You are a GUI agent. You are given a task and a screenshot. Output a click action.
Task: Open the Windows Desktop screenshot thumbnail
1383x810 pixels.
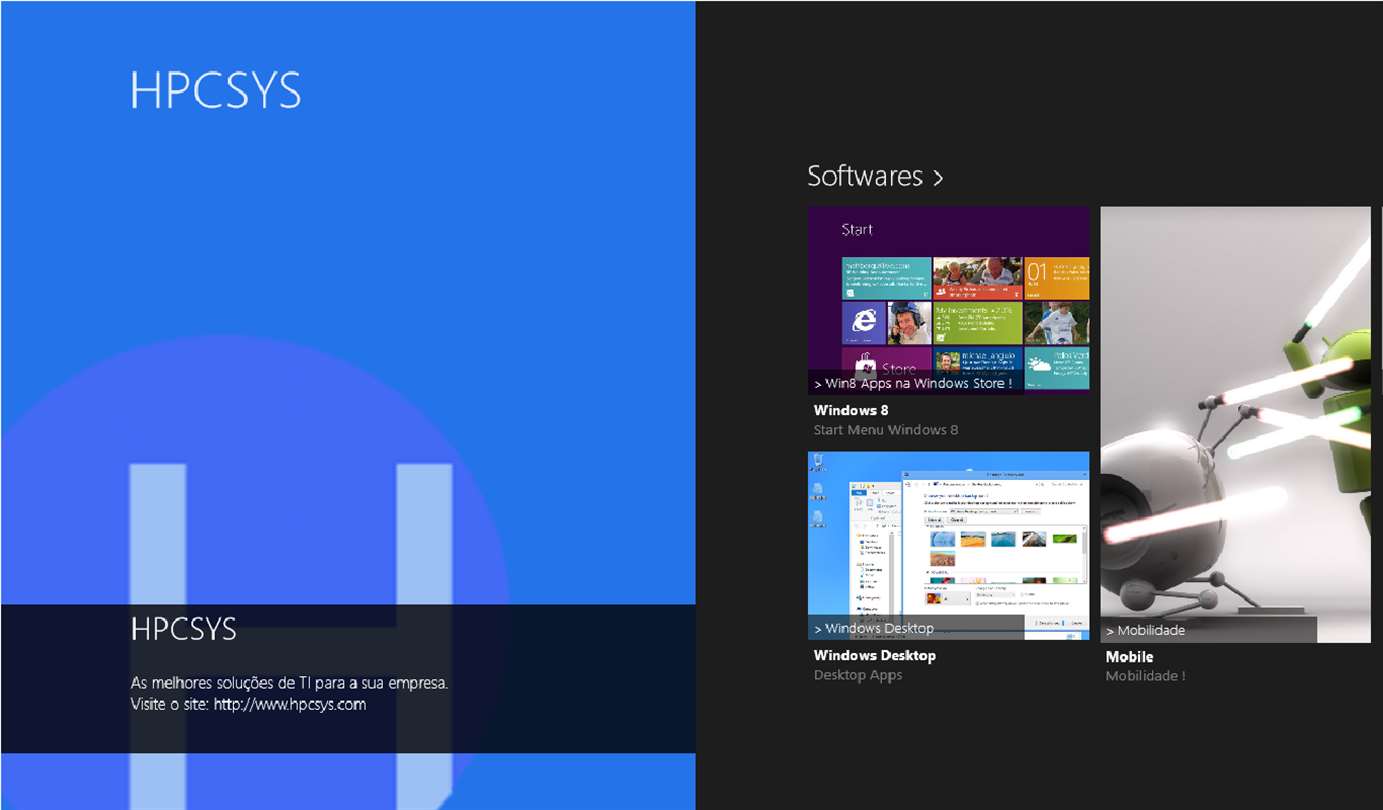[948, 546]
